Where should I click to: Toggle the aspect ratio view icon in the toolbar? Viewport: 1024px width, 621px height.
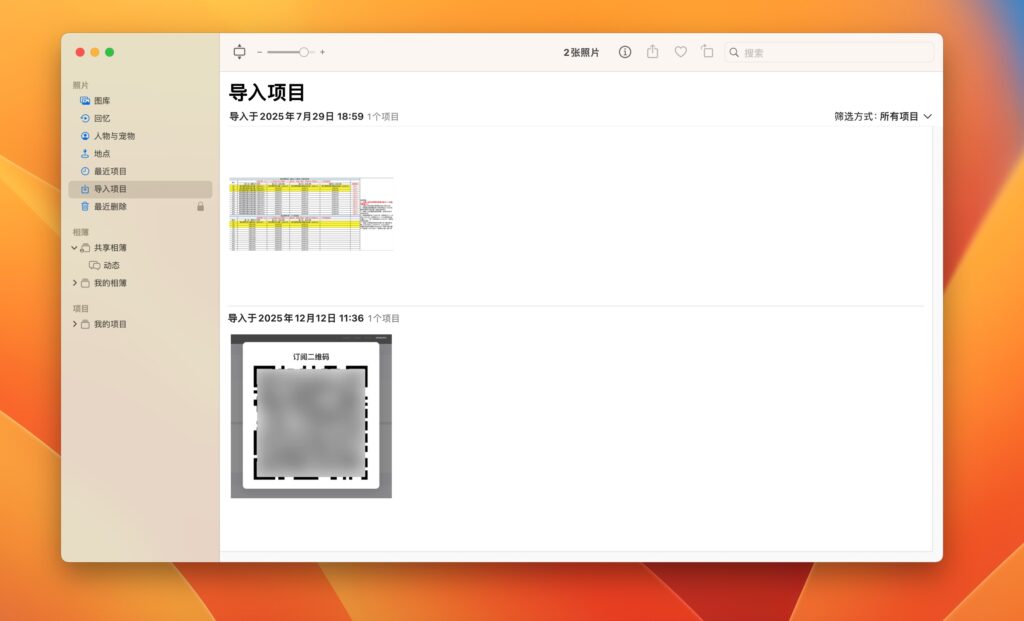click(240, 51)
